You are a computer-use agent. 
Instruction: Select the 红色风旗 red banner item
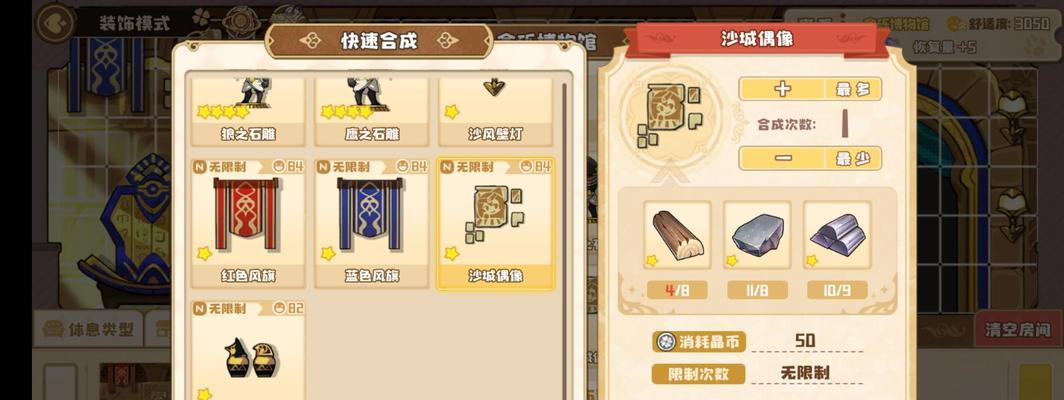tap(248, 223)
